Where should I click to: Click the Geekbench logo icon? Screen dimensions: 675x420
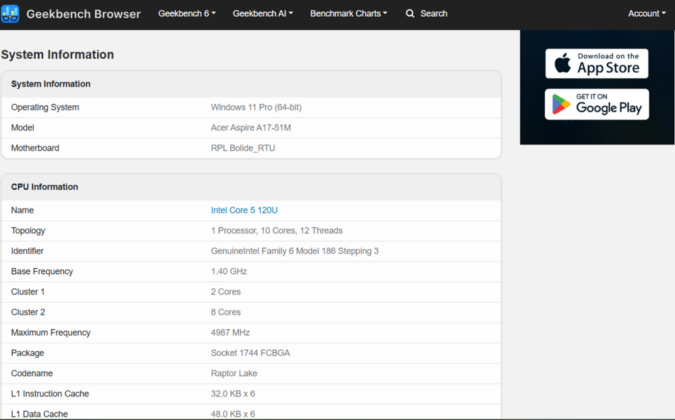point(10,14)
